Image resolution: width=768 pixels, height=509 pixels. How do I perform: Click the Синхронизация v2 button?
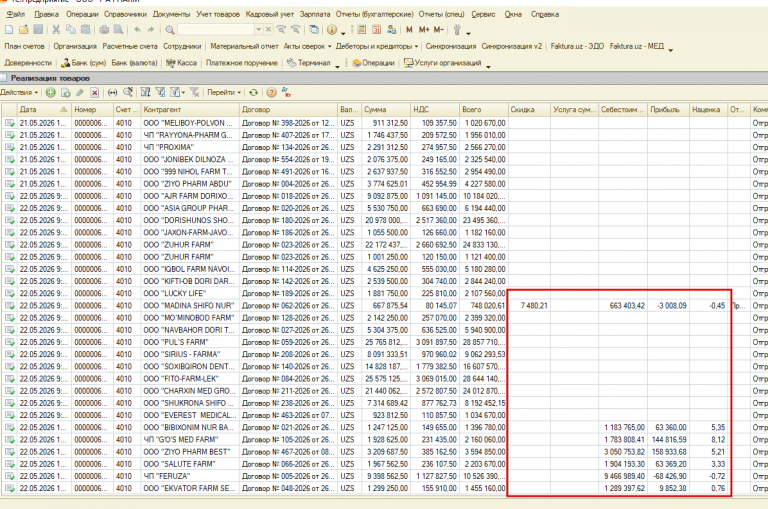[512, 47]
